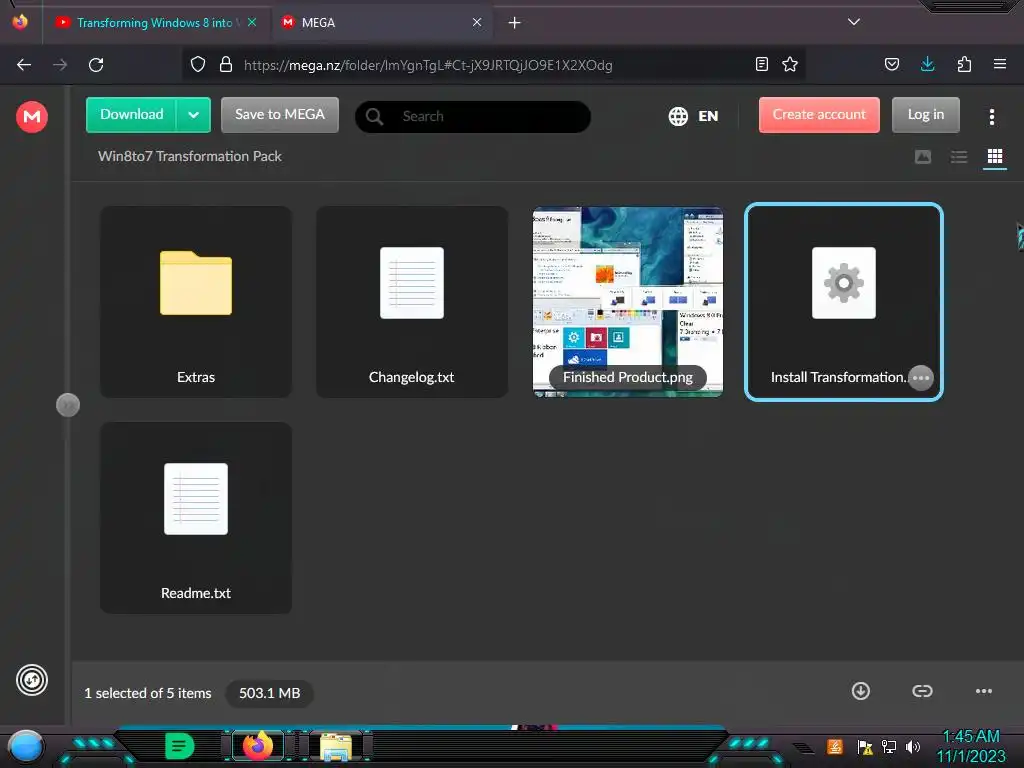Image resolution: width=1024 pixels, height=768 pixels.
Task: Close the MEGA tab
Action: [477, 22]
